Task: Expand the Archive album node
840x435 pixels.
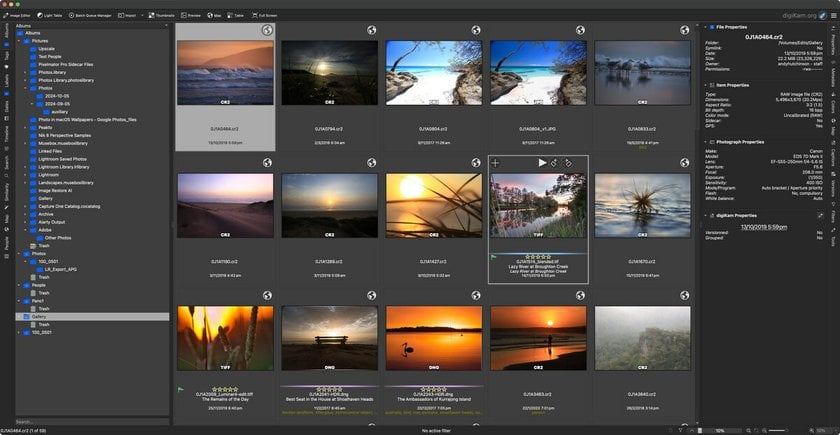Action: coord(25,214)
